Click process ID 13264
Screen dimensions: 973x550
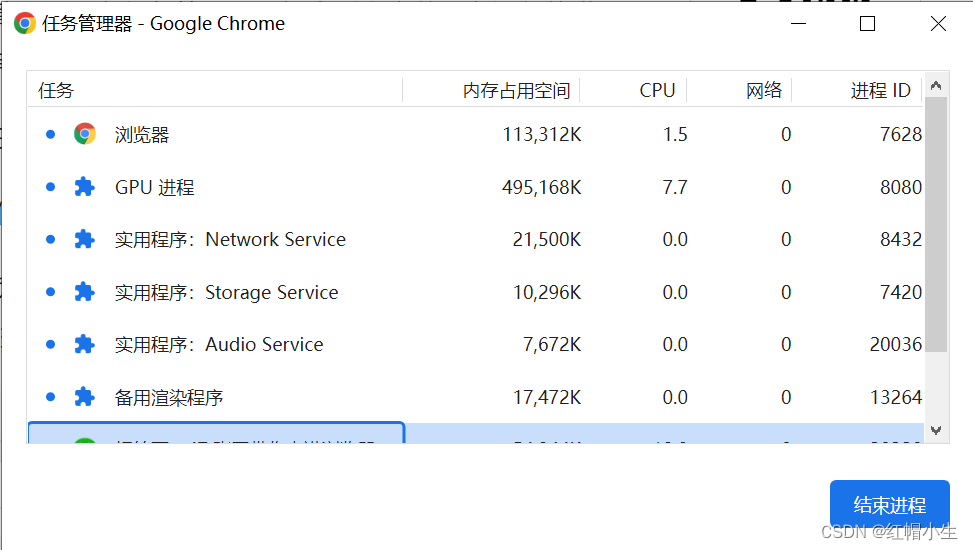pyautogui.click(x=896, y=397)
